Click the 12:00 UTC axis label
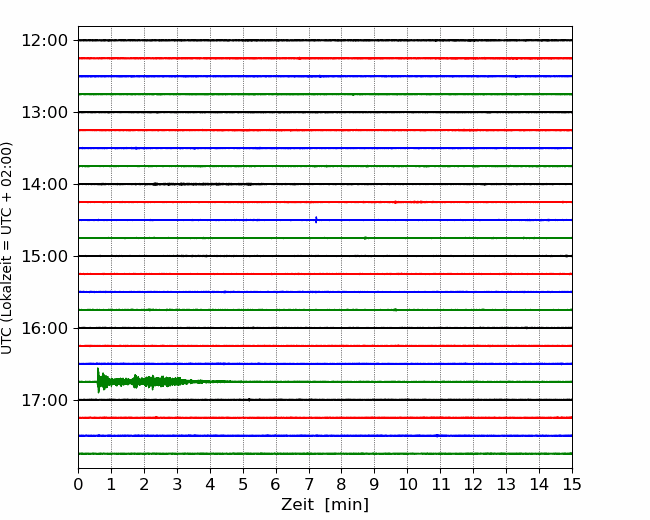 tap(44, 41)
